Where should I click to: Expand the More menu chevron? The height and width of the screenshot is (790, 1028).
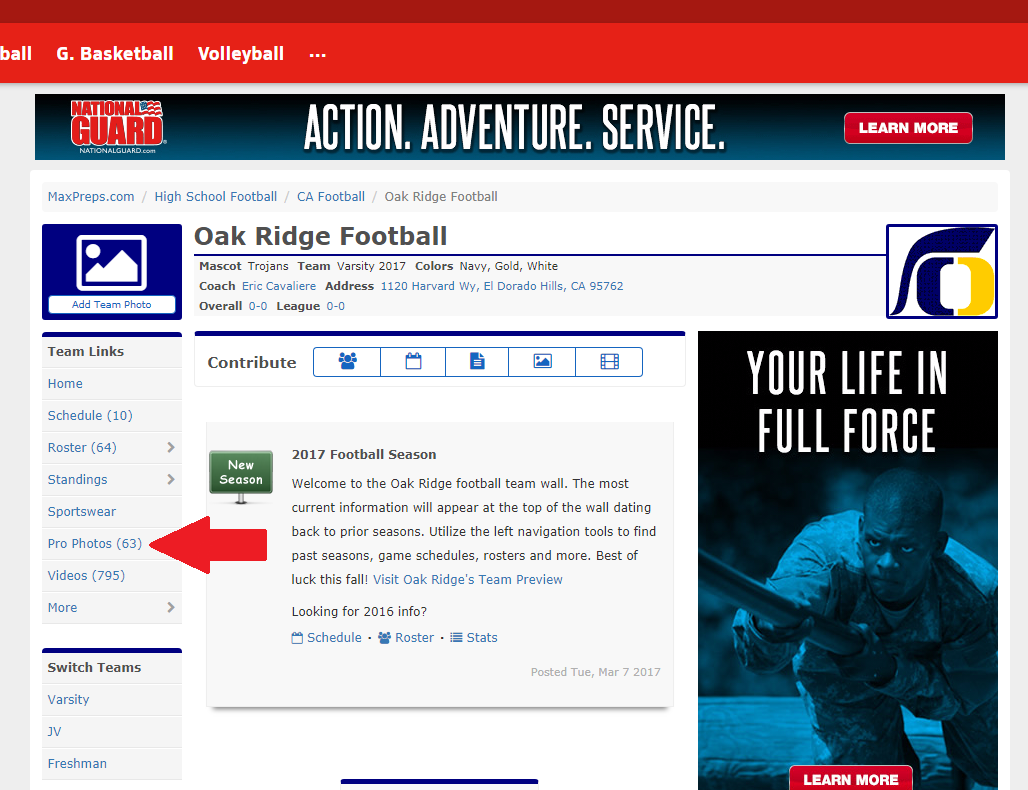tap(171, 608)
